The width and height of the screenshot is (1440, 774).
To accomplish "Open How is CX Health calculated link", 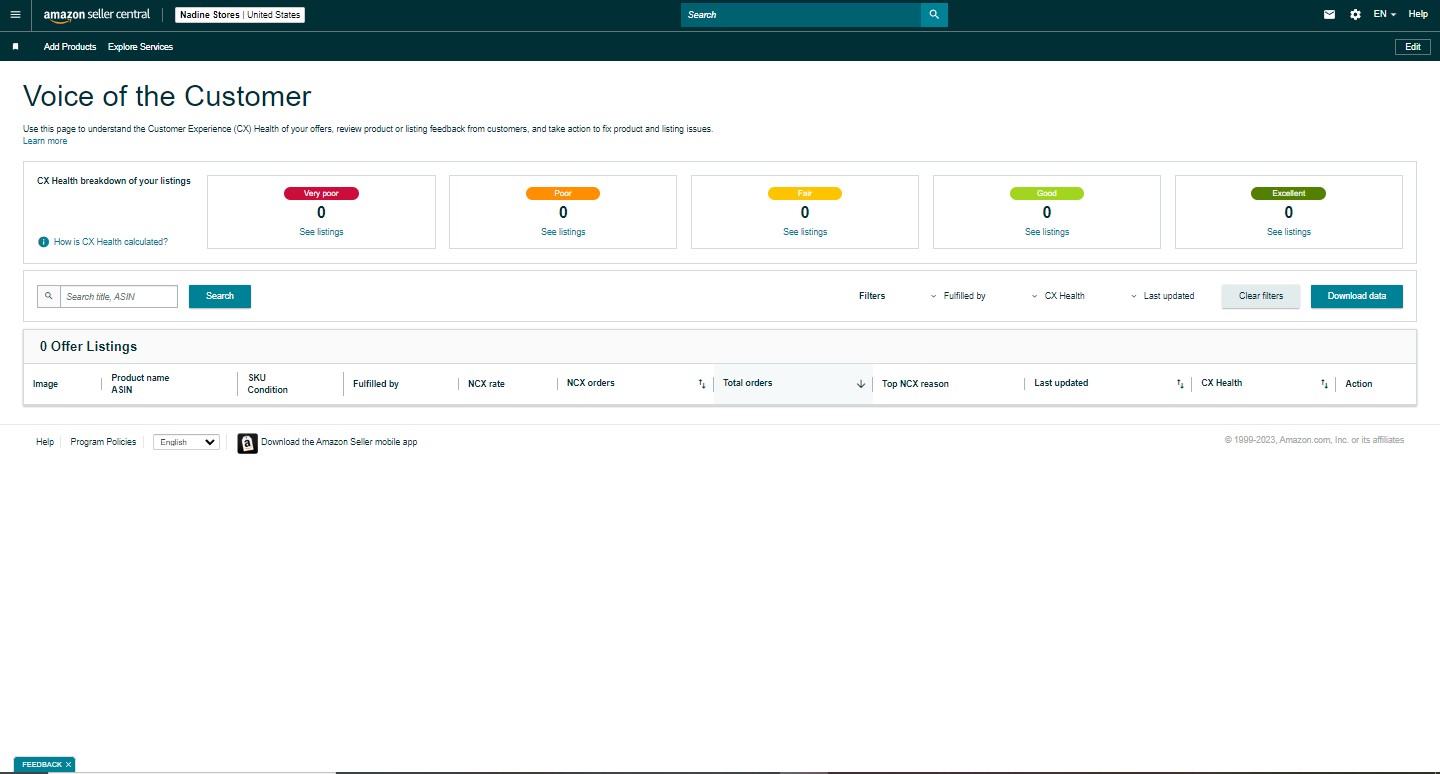I will pyautogui.click(x=111, y=242).
